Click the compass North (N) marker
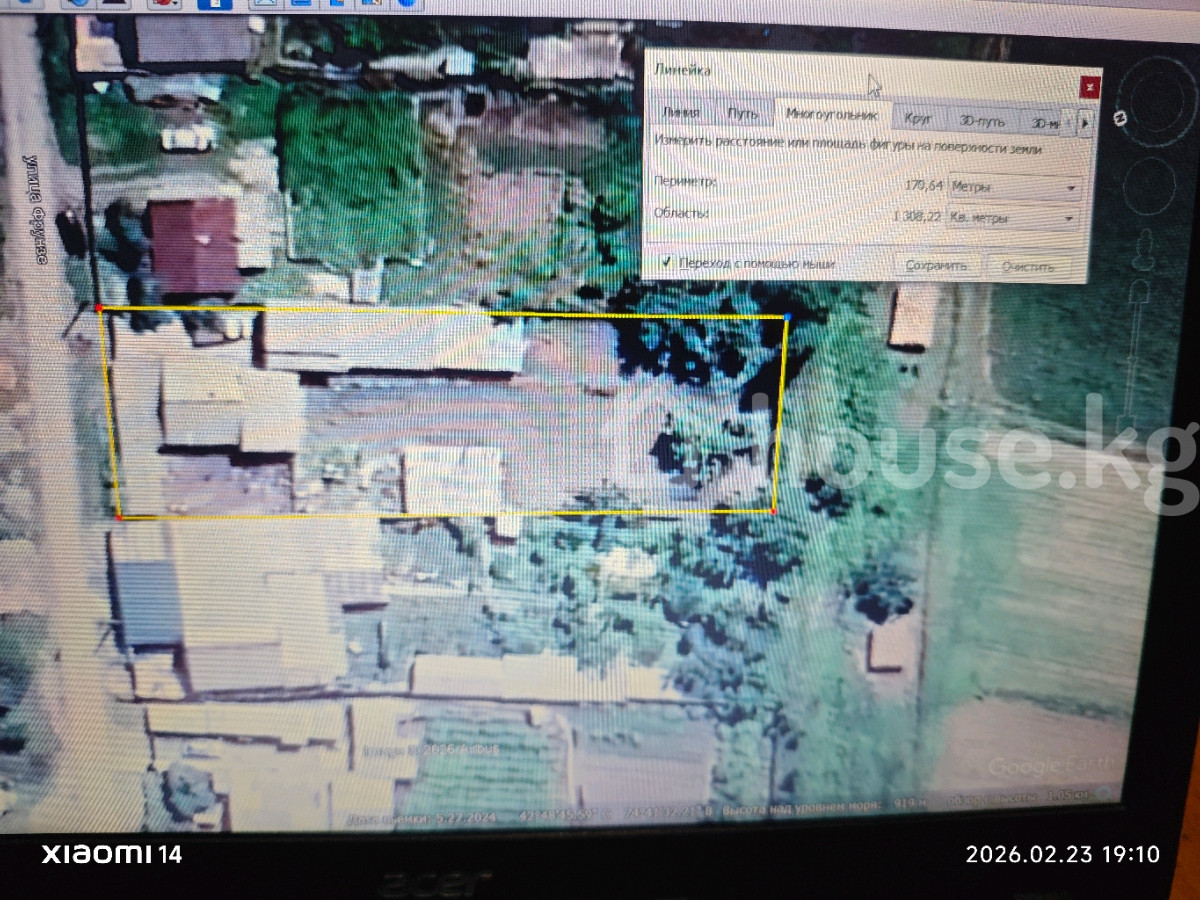Viewport: 1200px width, 900px height. [x=1120, y=119]
